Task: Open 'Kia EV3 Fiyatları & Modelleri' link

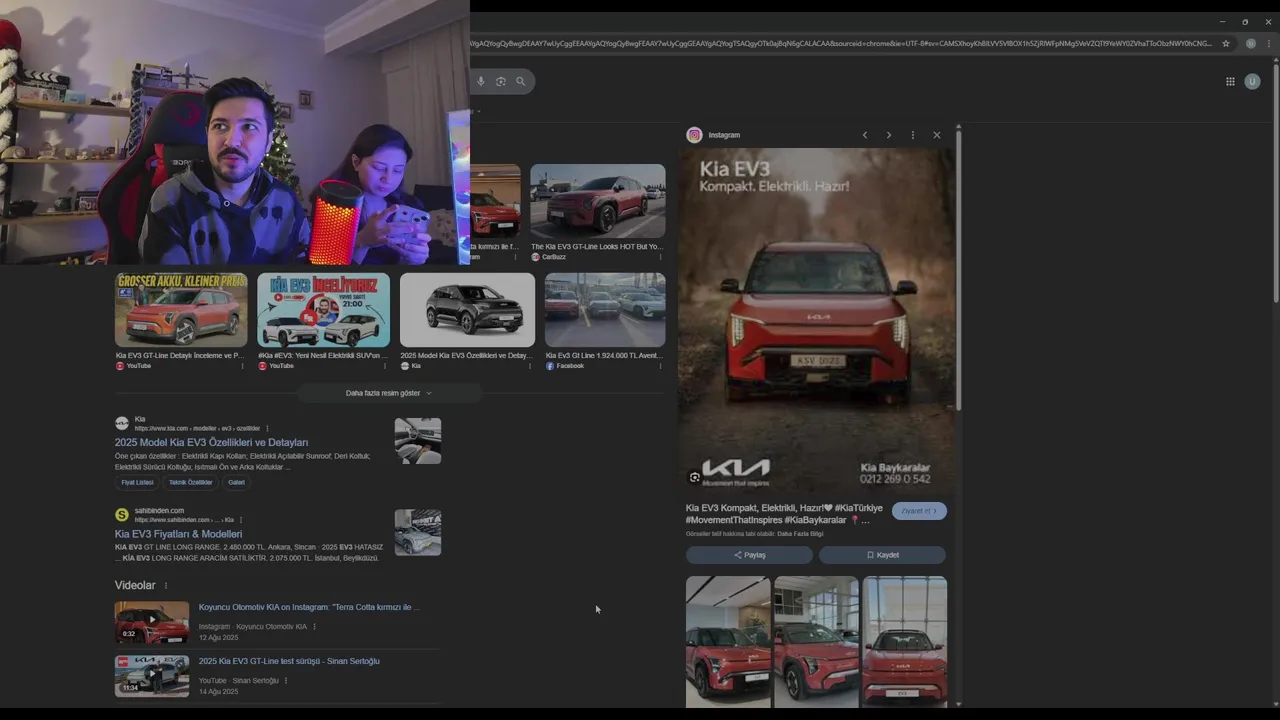Action: (x=178, y=534)
